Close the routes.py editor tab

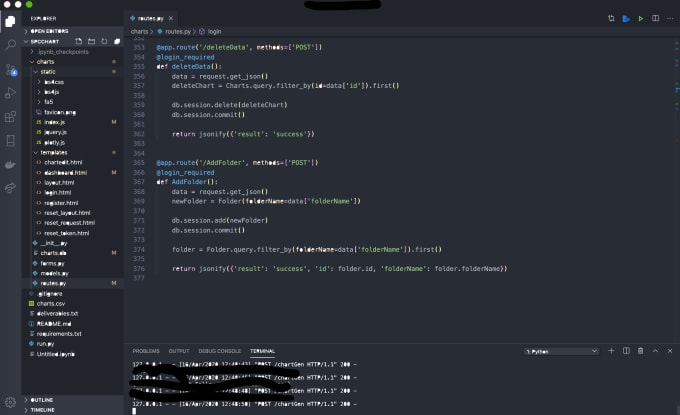tap(171, 18)
